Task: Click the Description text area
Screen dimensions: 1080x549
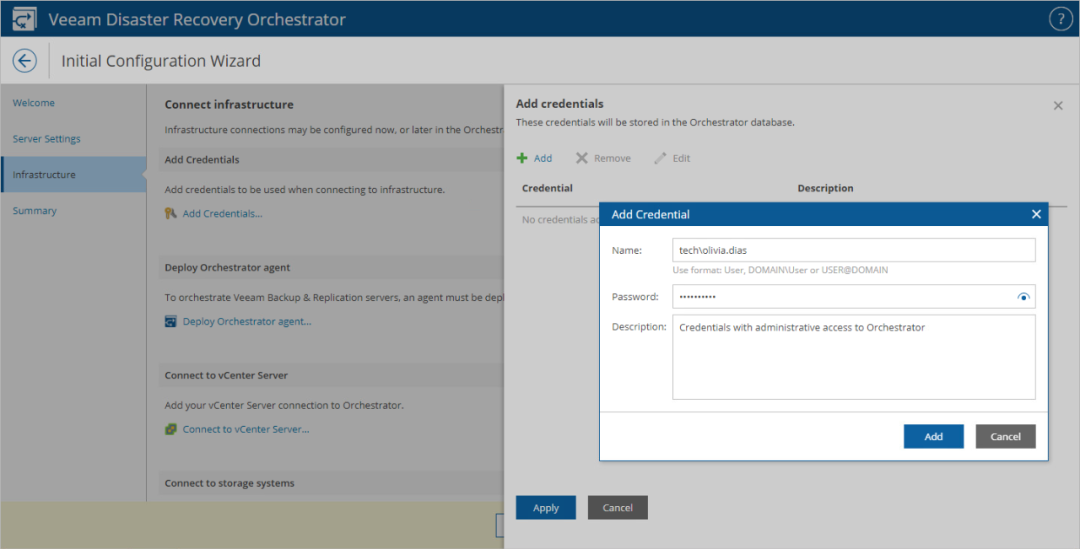Action: [853, 357]
